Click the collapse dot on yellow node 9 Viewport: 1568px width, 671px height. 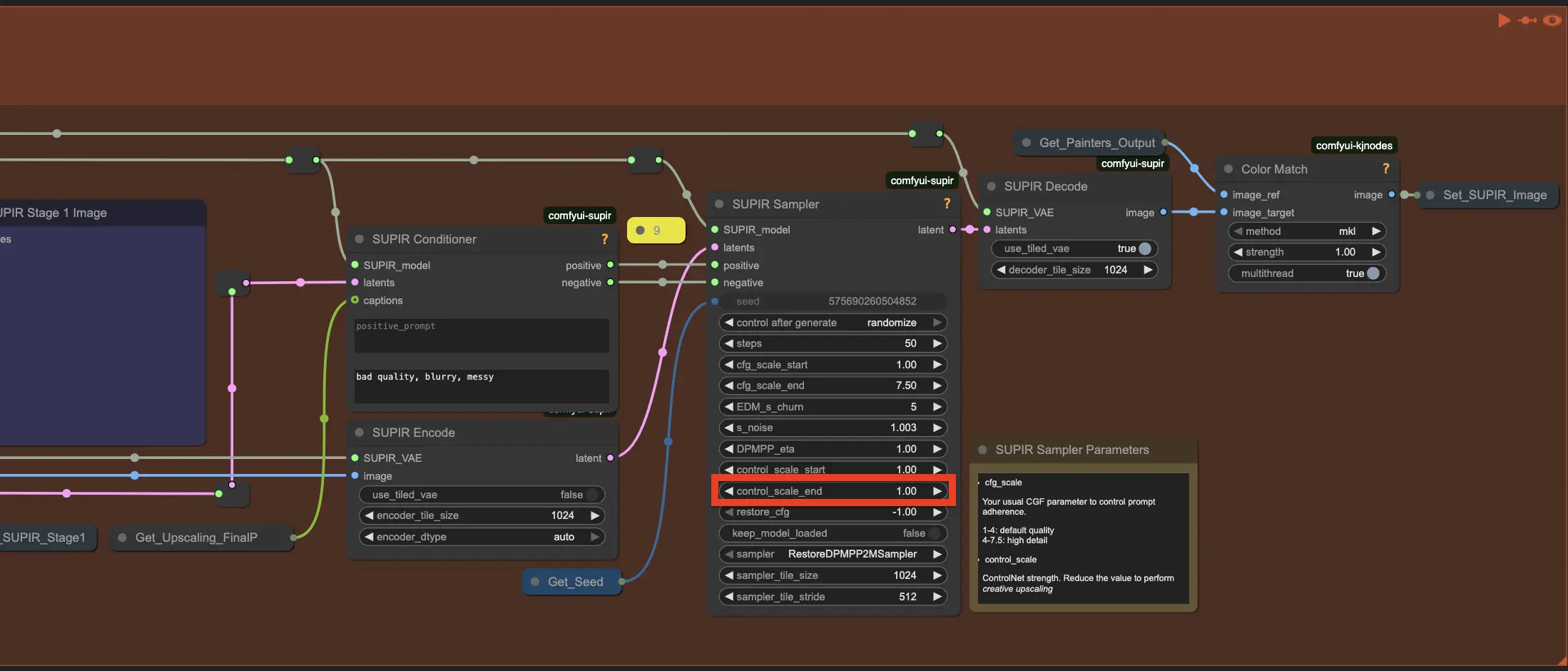click(x=640, y=231)
